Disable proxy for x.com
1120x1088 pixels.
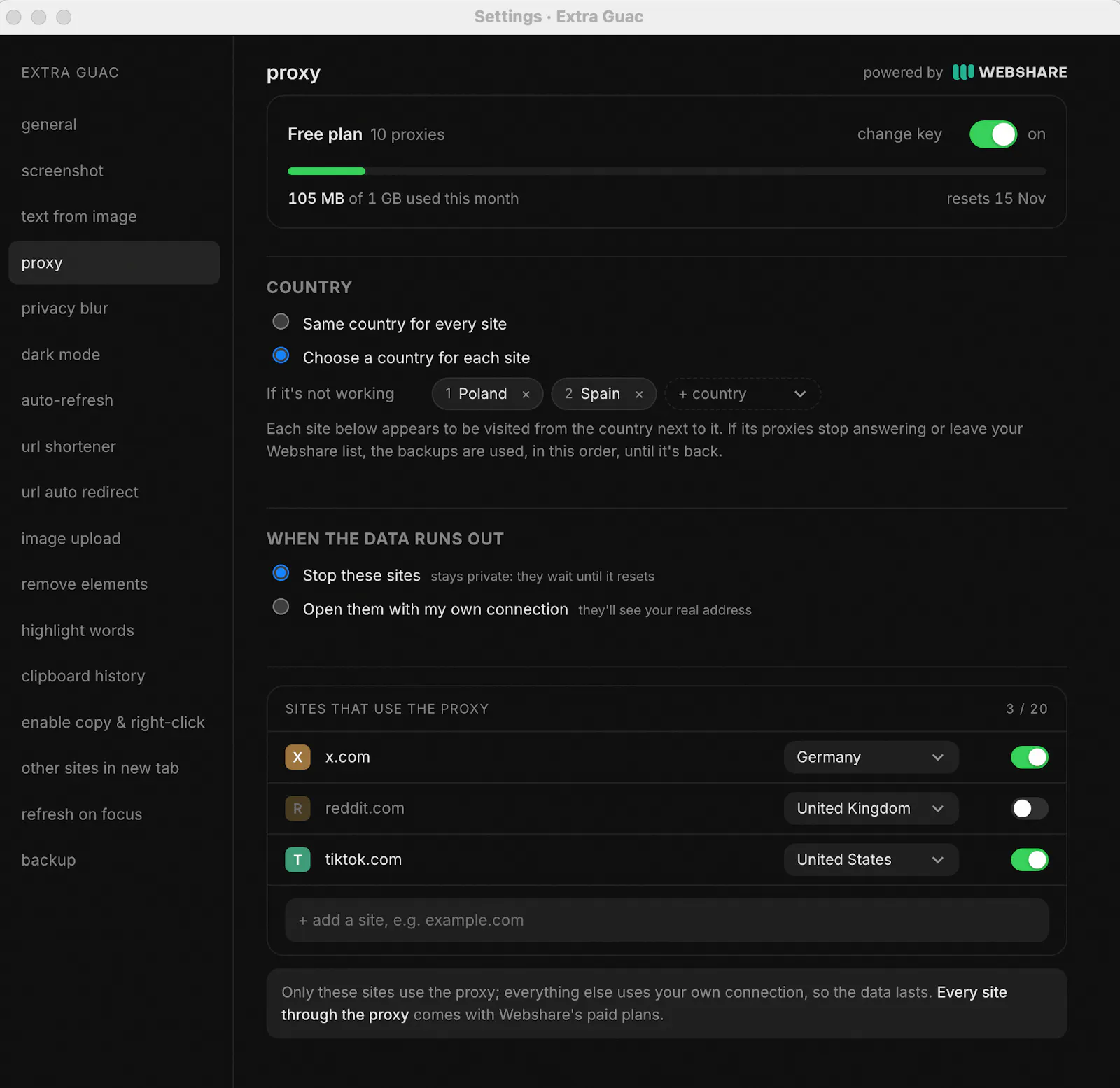point(1030,757)
